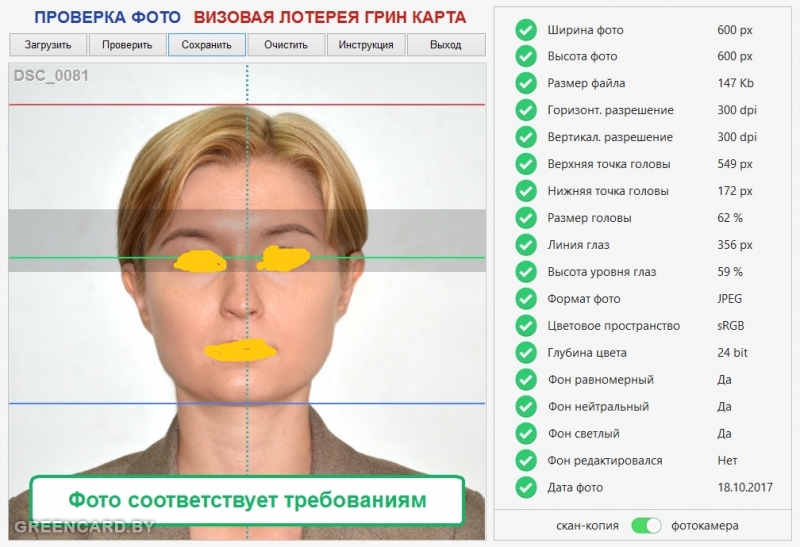Click the green check beside Высота уровня глаз
The width and height of the screenshot is (800, 547).
526,272
